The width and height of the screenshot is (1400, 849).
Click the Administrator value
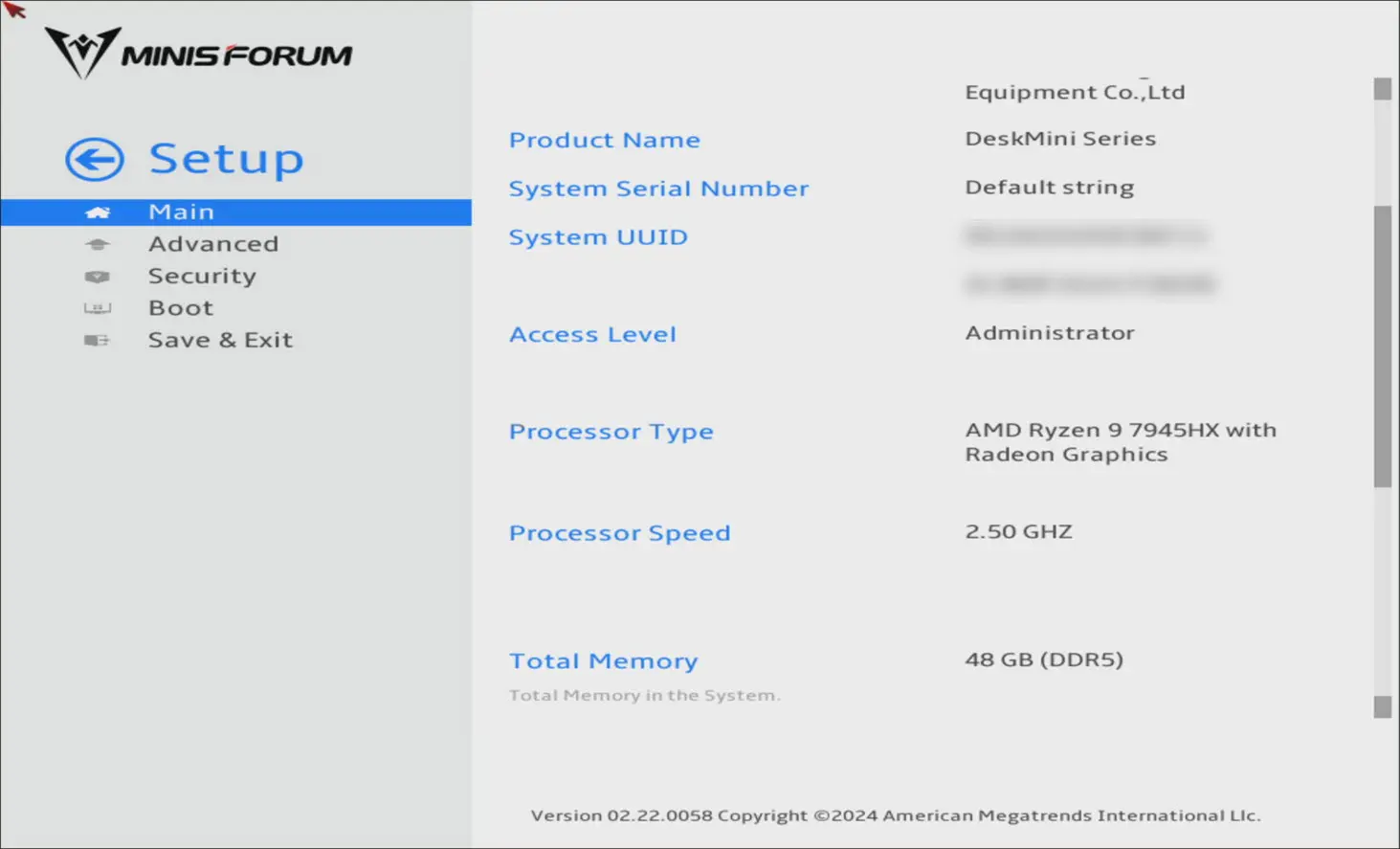pos(1050,333)
